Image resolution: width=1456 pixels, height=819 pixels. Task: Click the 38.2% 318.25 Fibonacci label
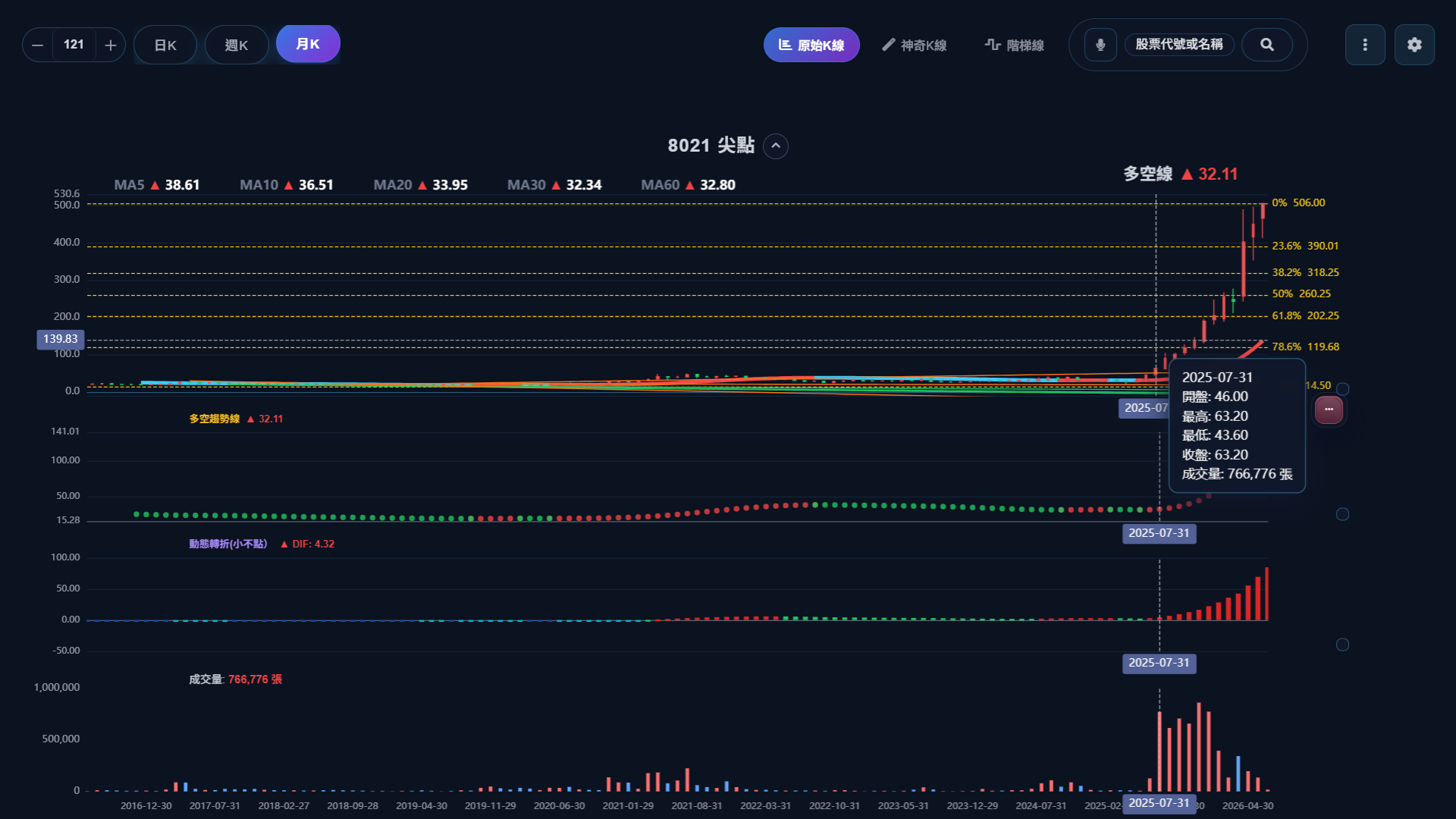point(1306,272)
